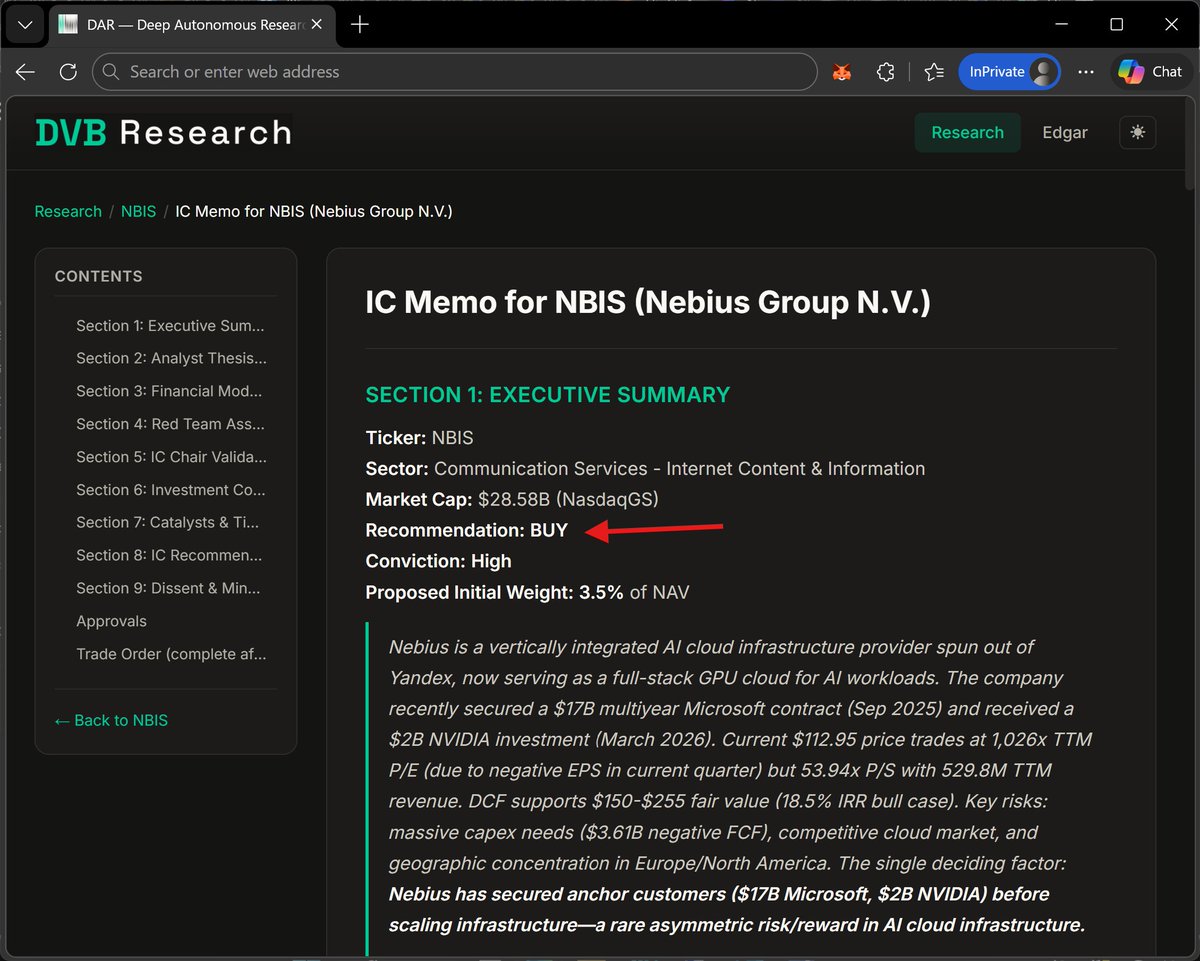Open Copilot Chat panel
The height and width of the screenshot is (961, 1200).
[x=1151, y=72]
